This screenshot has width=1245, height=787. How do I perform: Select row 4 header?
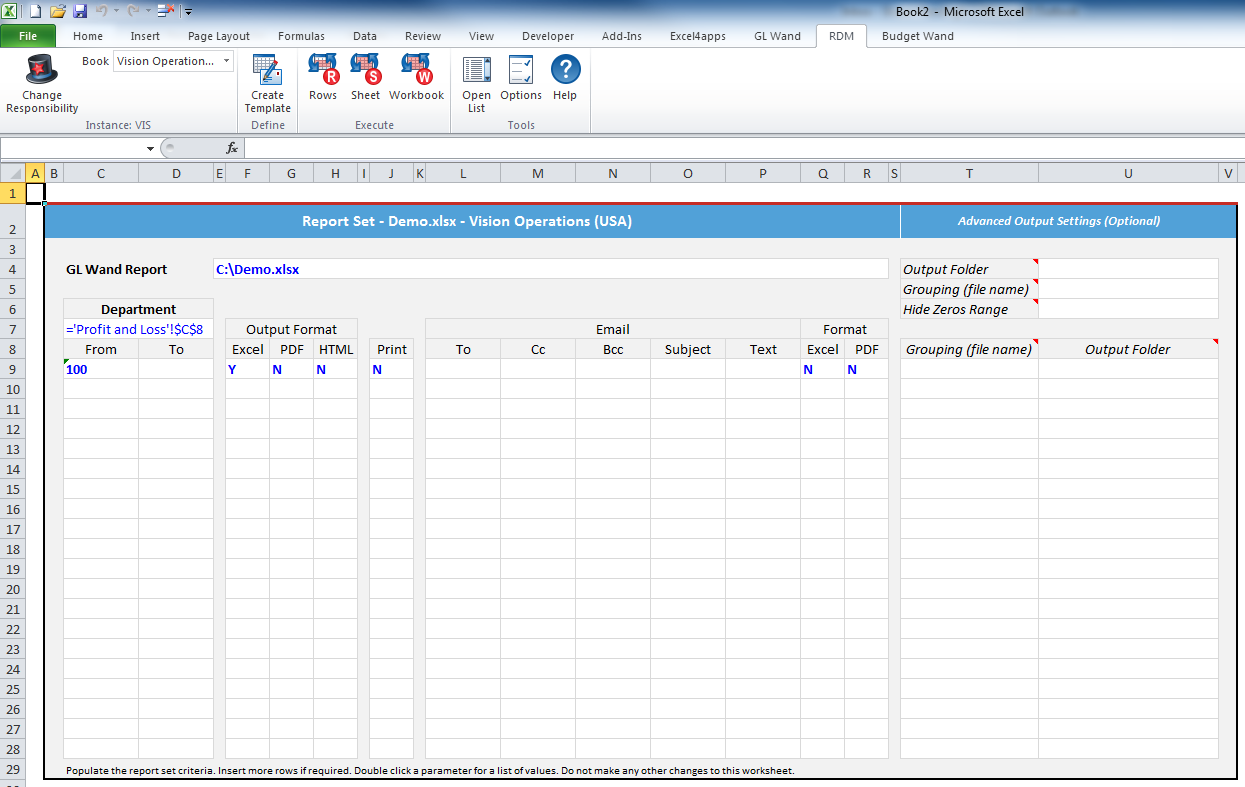coord(13,269)
